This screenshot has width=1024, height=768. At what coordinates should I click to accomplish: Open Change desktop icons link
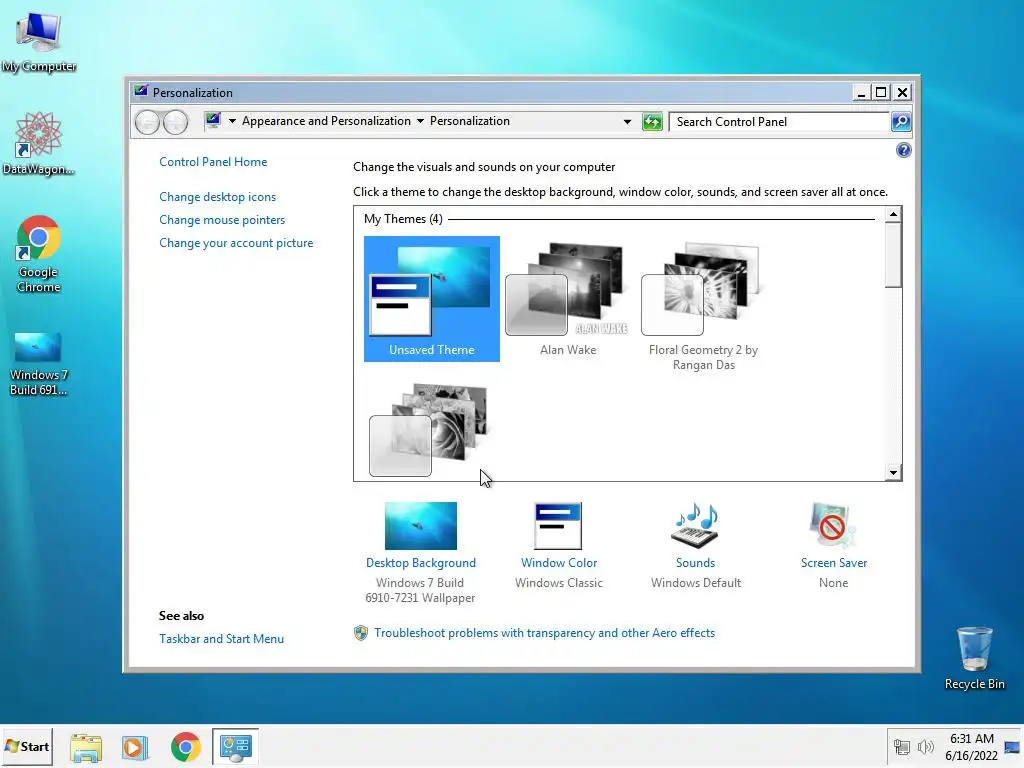click(217, 197)
